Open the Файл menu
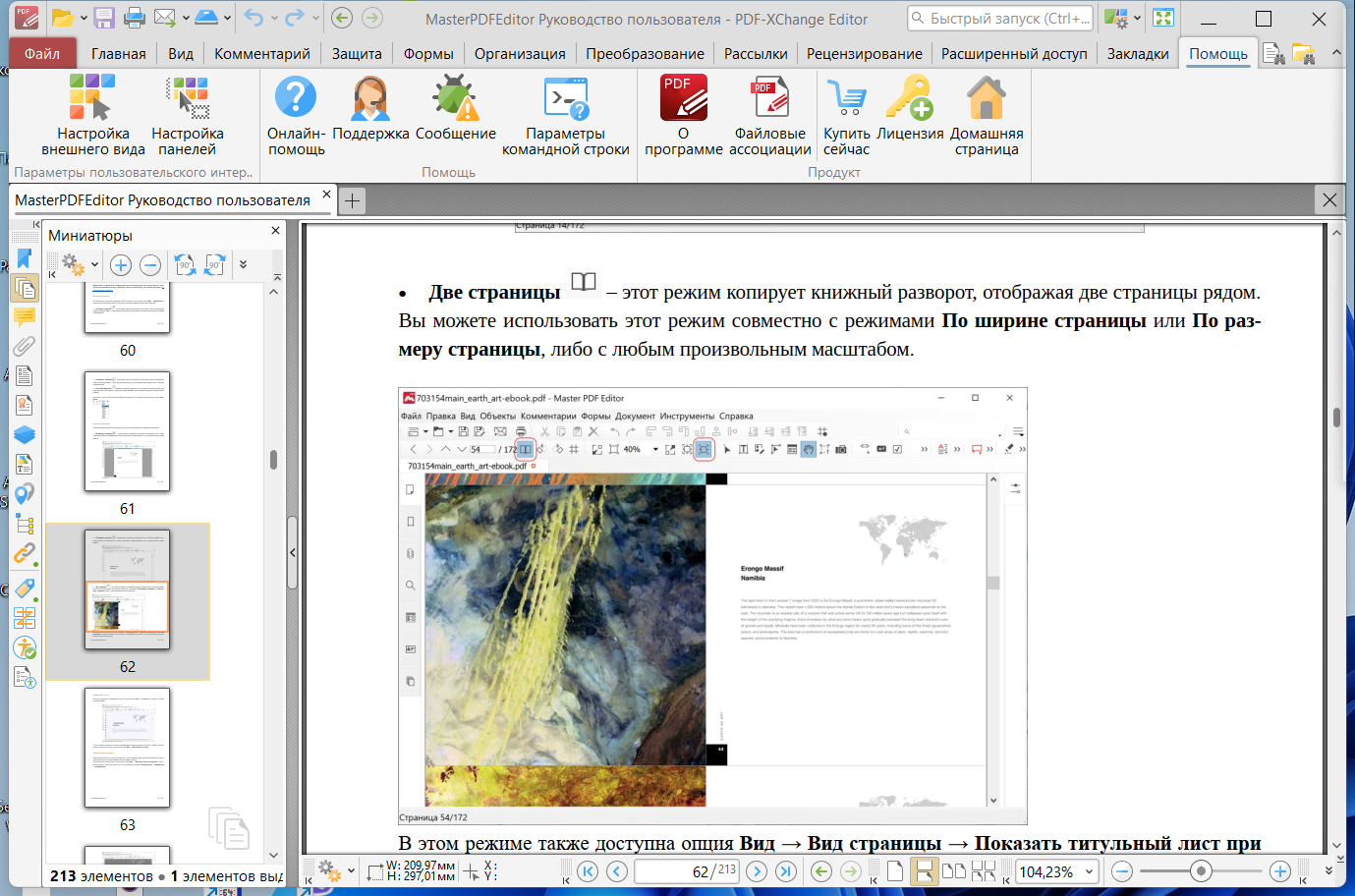 coord(42,54)
